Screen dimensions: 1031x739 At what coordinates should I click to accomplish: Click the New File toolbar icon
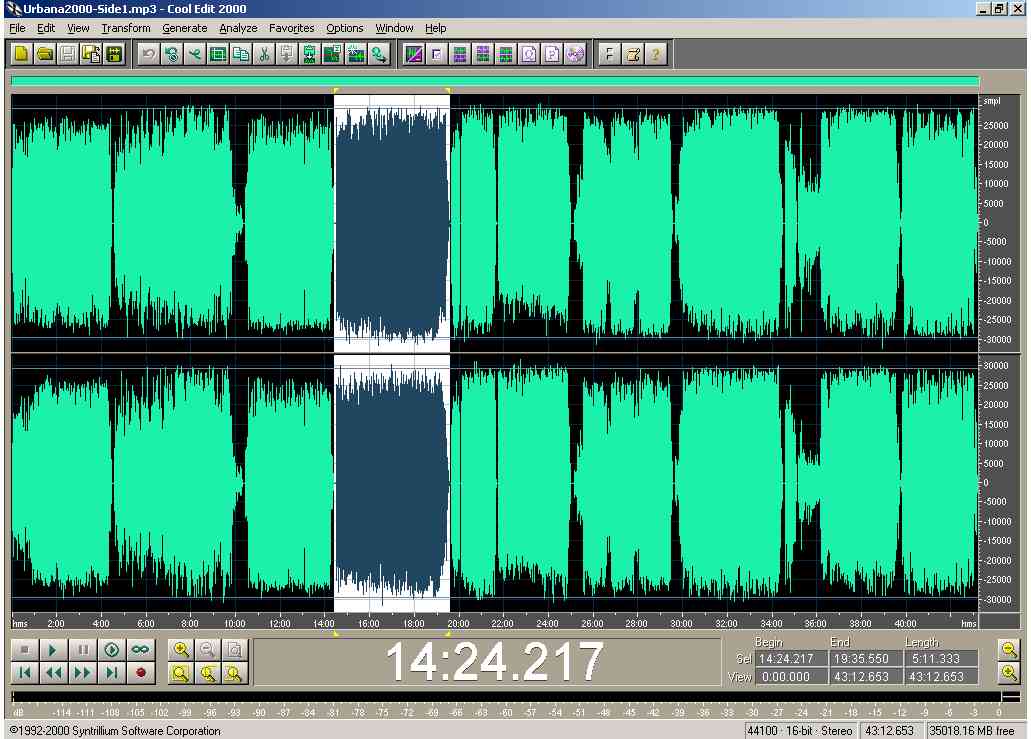tap(21, 54)
